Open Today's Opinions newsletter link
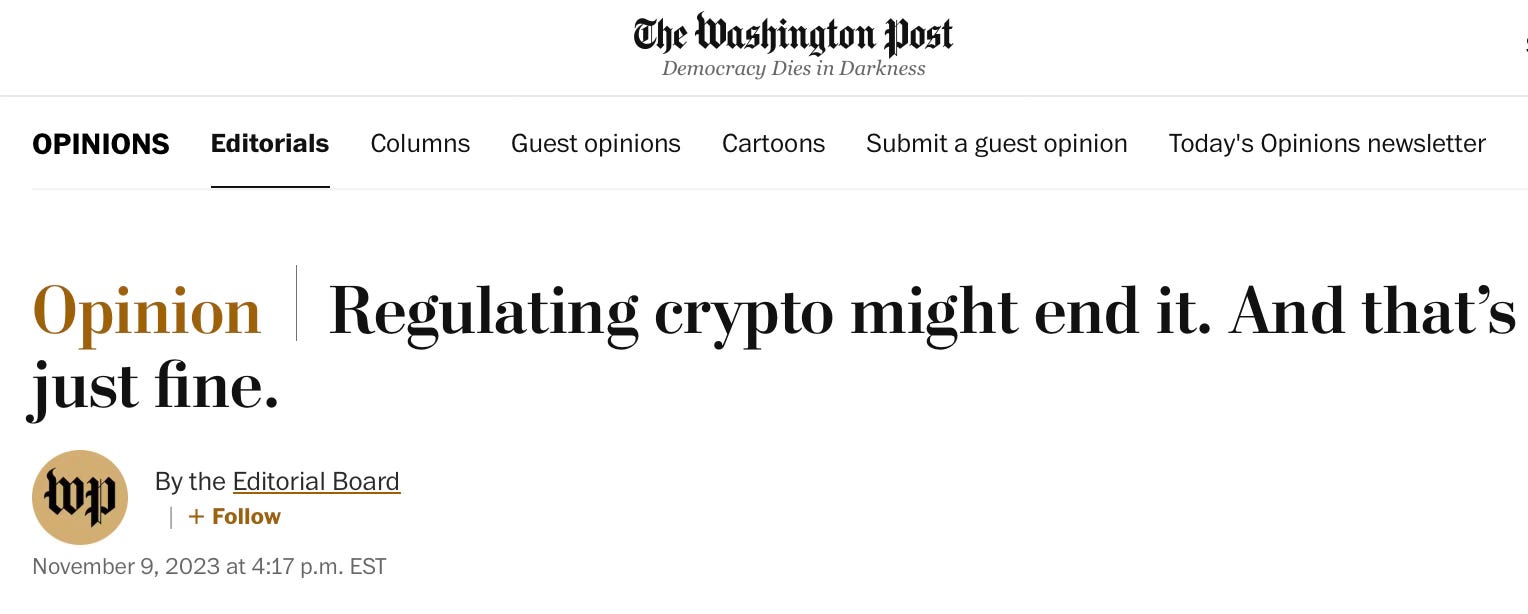 click(x=1327, y=144)
